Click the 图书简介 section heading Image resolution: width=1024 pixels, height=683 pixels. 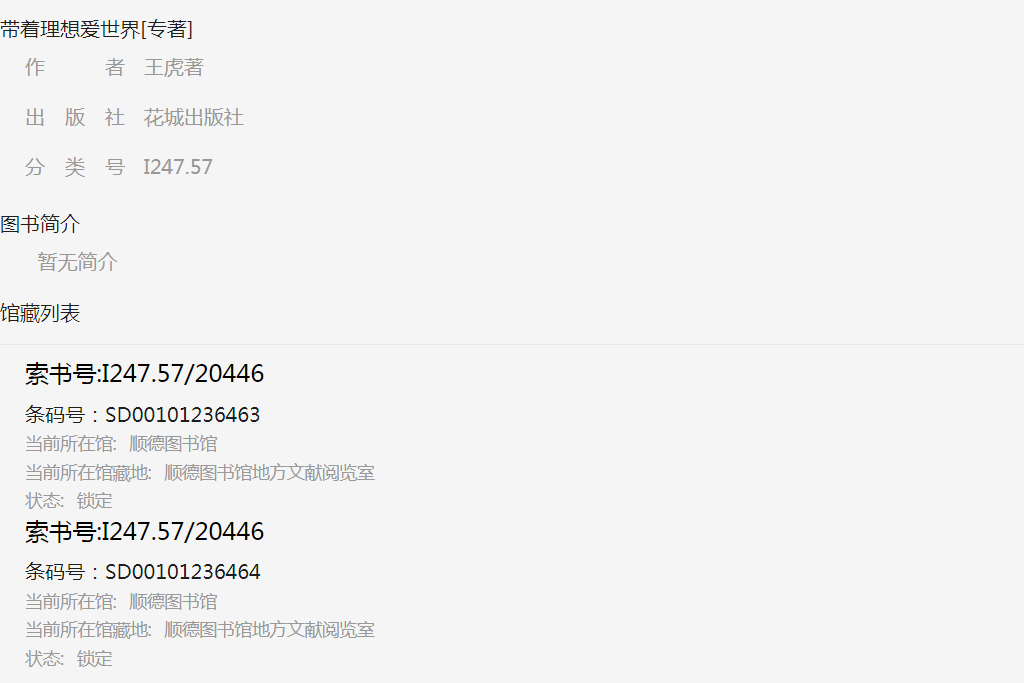[40, 224]
